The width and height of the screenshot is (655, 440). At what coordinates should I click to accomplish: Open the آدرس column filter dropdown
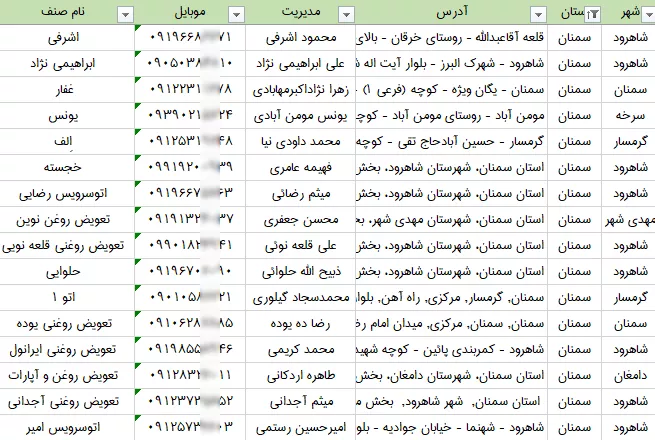[538, 15]
